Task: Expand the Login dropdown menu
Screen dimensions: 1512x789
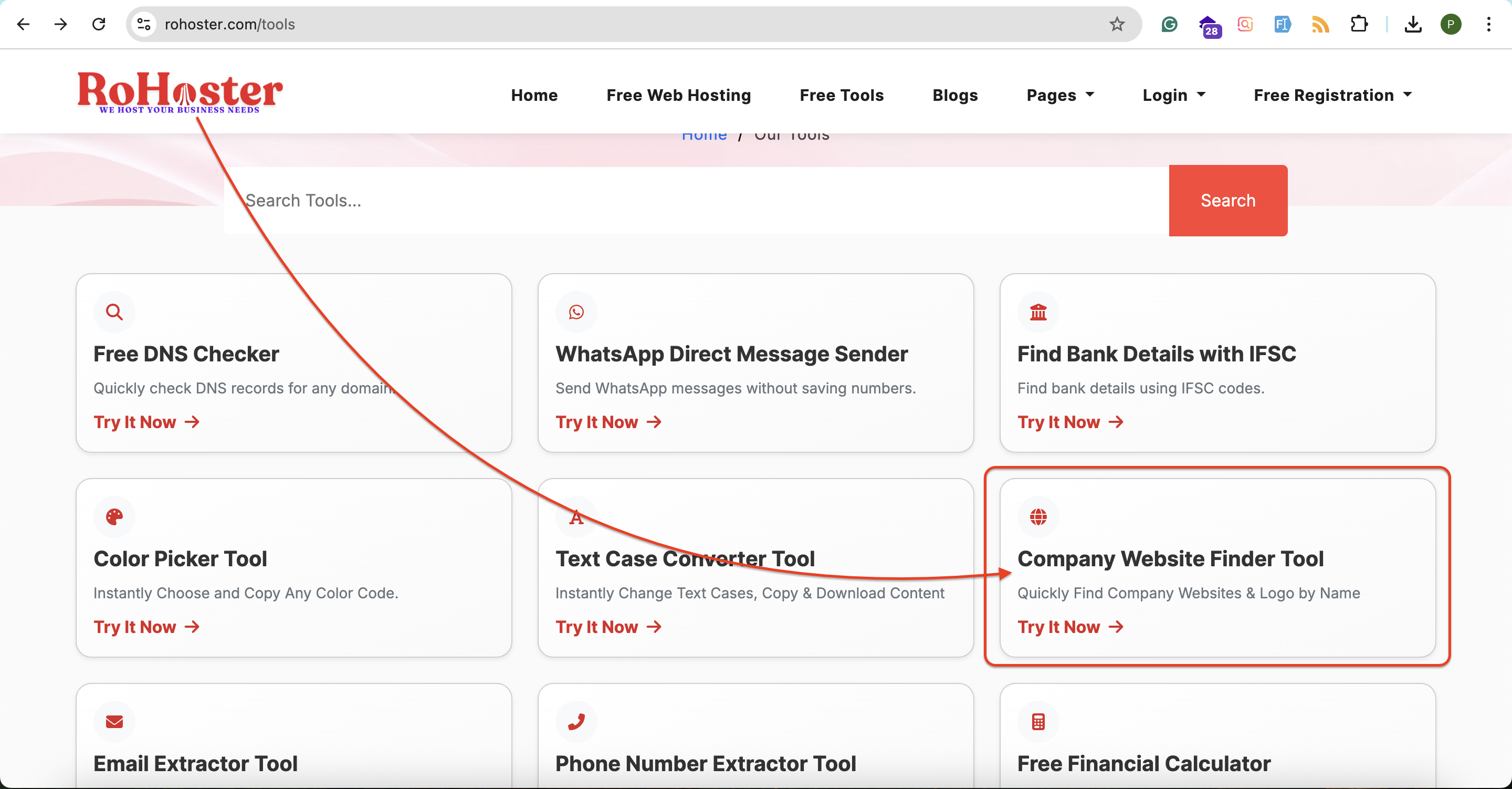Action: tap(1174, 95)
